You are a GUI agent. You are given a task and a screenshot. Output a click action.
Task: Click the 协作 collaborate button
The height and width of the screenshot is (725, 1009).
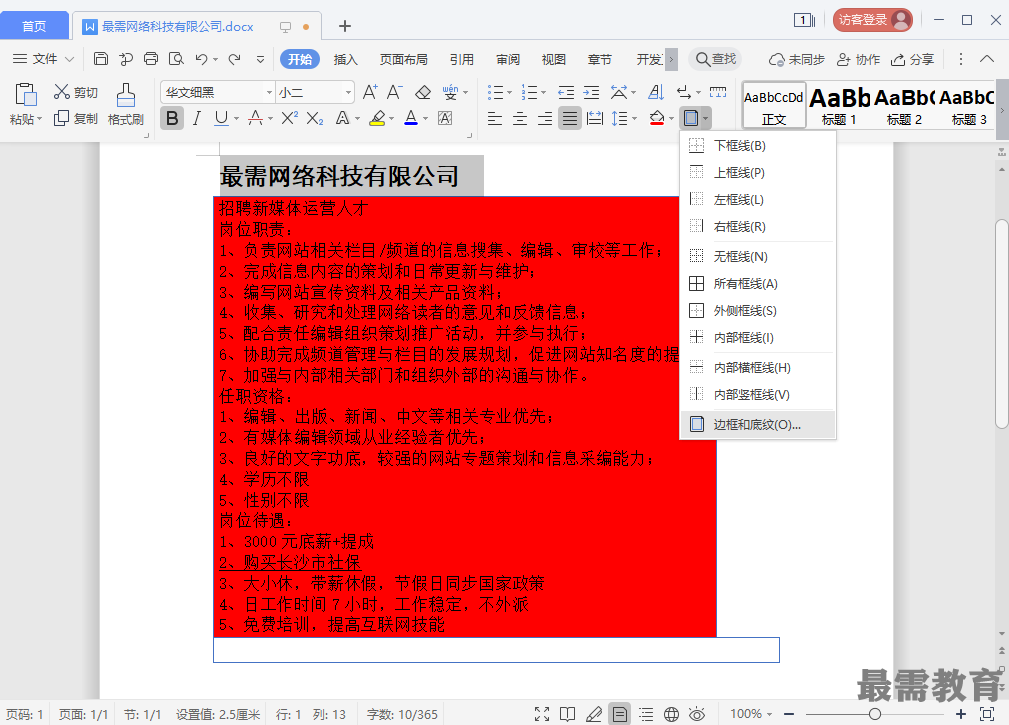point(858,59)
